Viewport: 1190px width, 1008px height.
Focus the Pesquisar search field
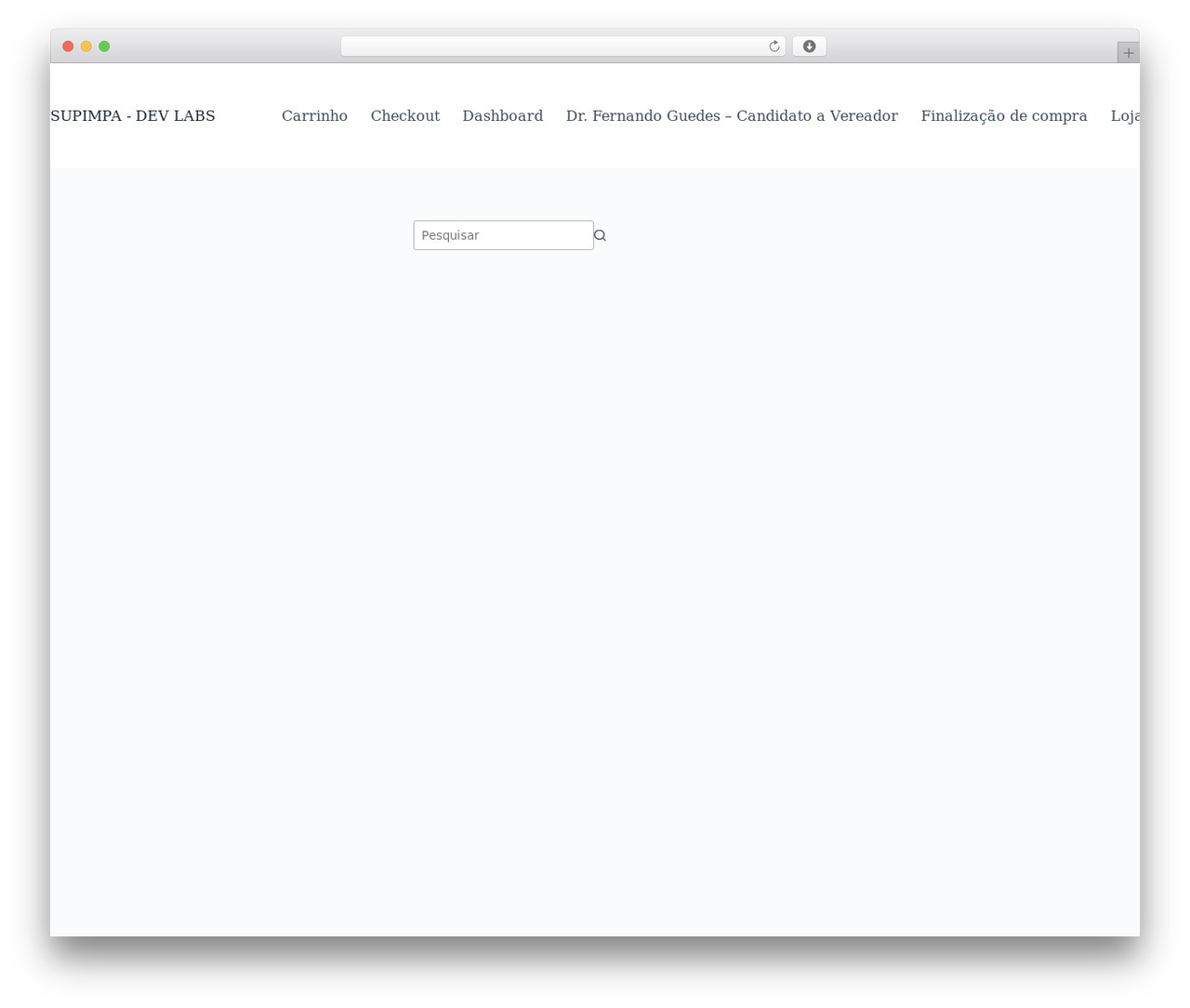(x=503, y=235)
